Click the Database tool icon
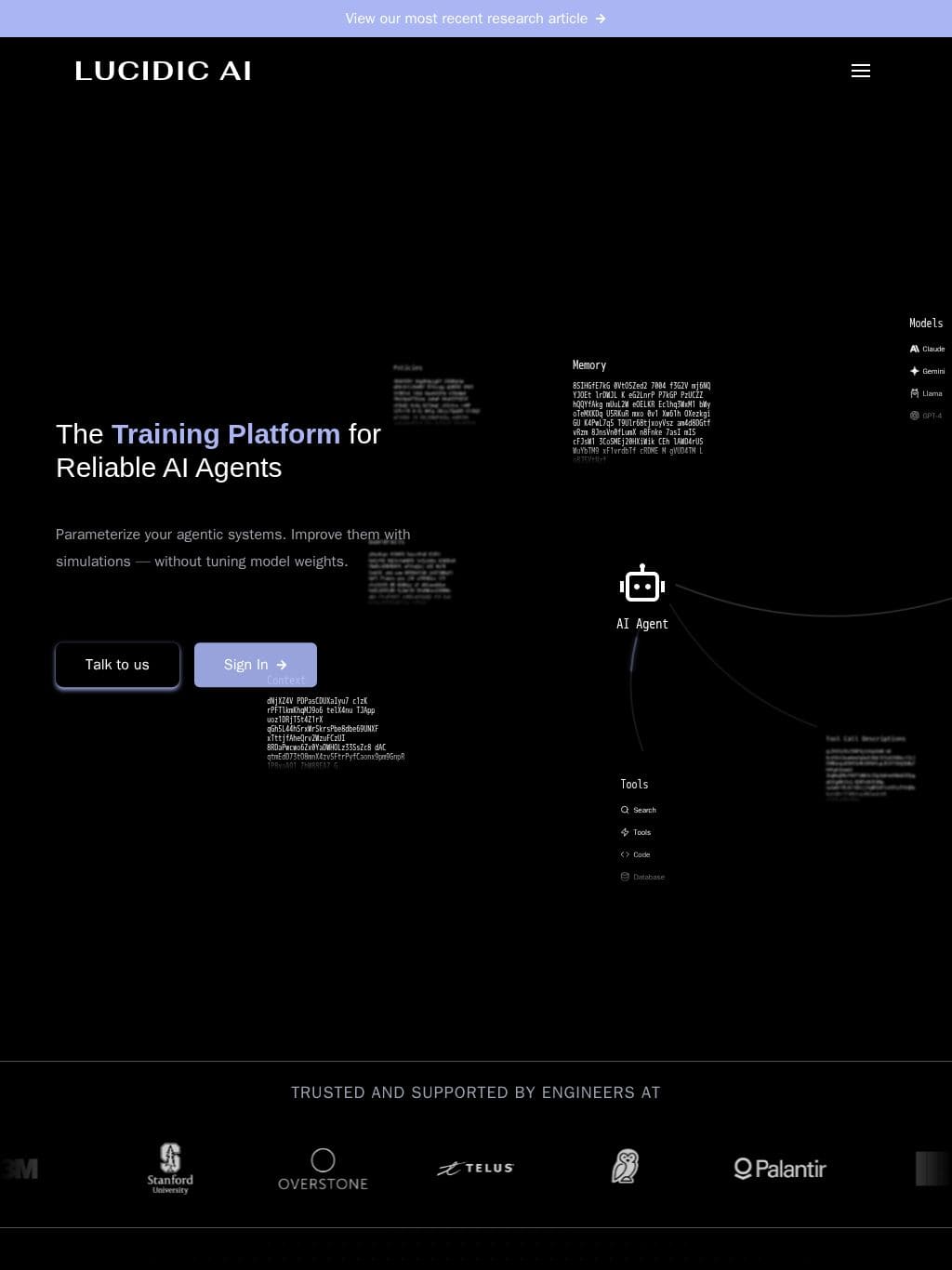 [625, 877]
